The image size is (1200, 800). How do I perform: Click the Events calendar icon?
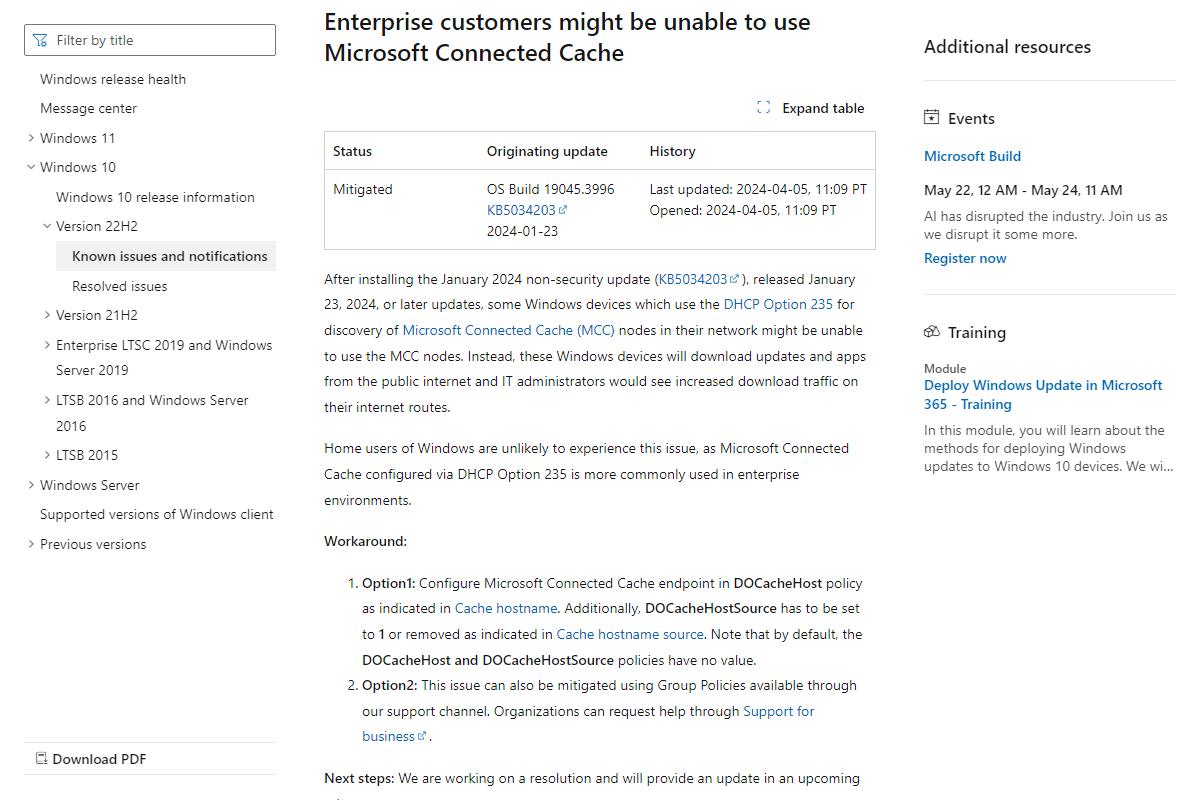[x=932, y=118]
